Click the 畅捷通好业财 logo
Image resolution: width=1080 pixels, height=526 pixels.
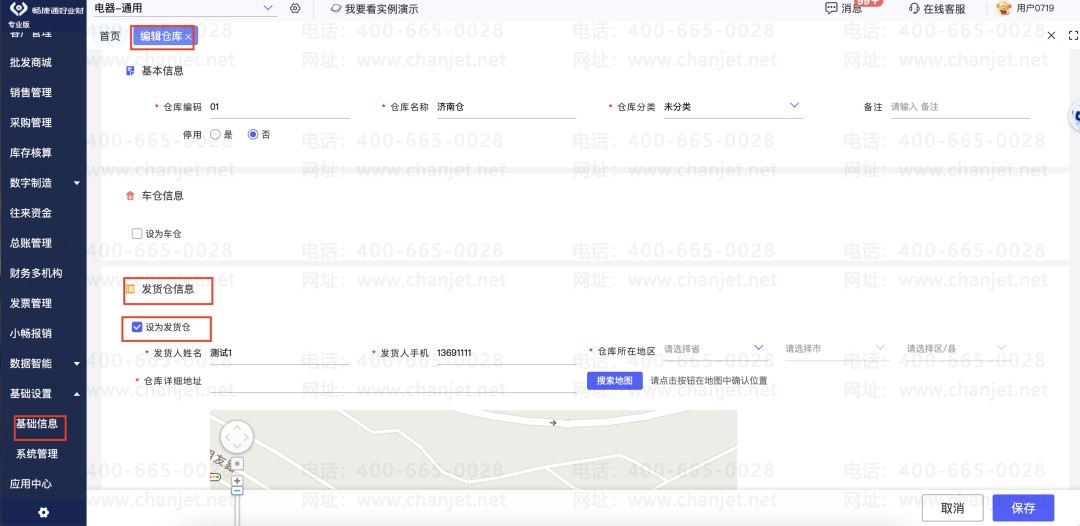pyautogui.click(x=47, y=10)
